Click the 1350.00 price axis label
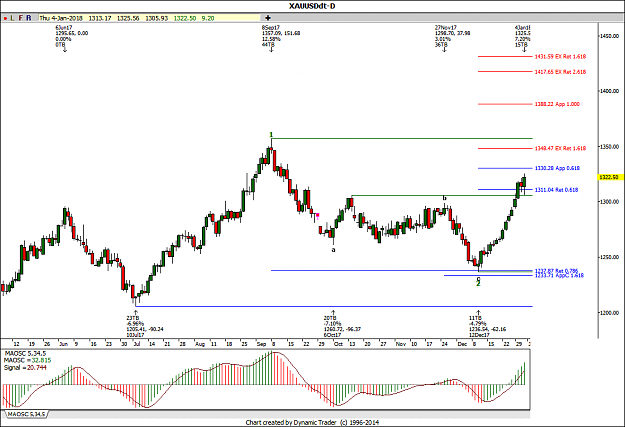 tap(609, 147)
